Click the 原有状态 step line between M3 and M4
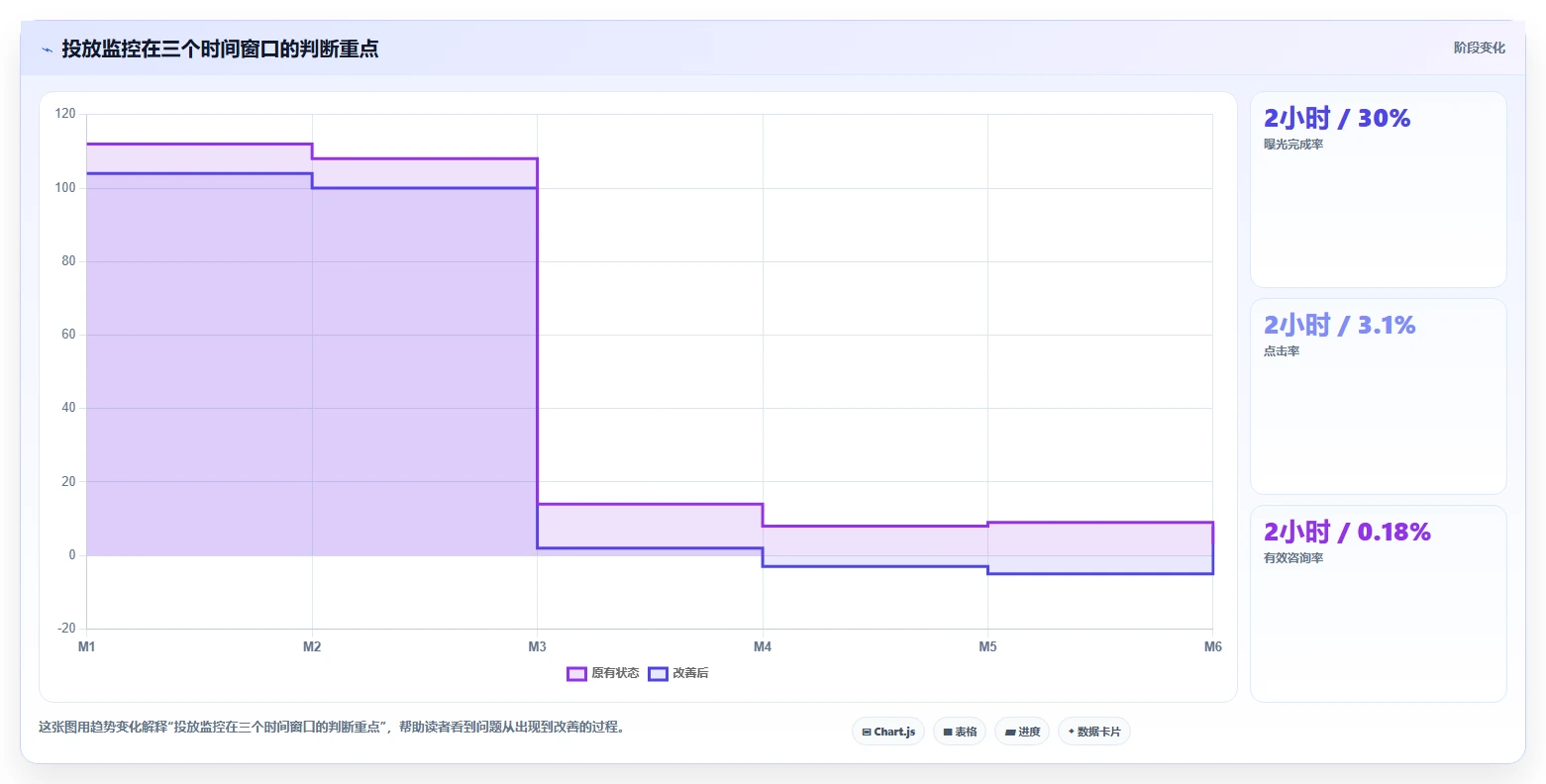 [650, 504]
